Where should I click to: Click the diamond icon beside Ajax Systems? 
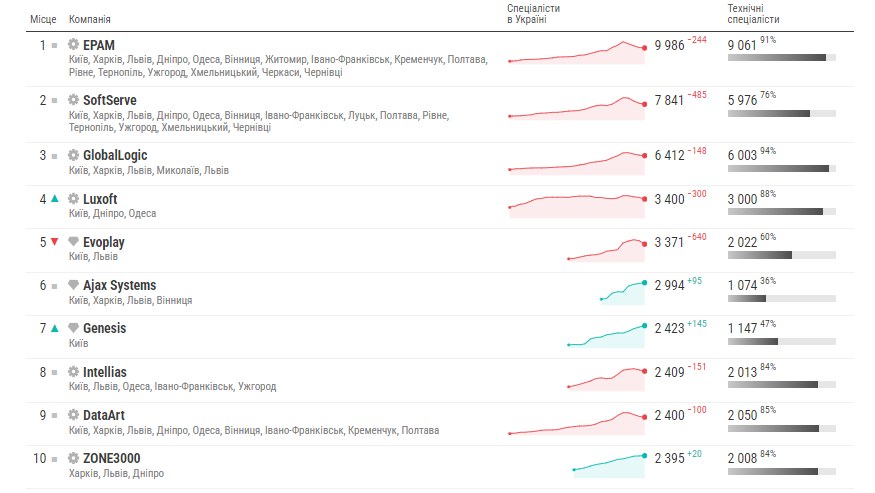[73, 284]
